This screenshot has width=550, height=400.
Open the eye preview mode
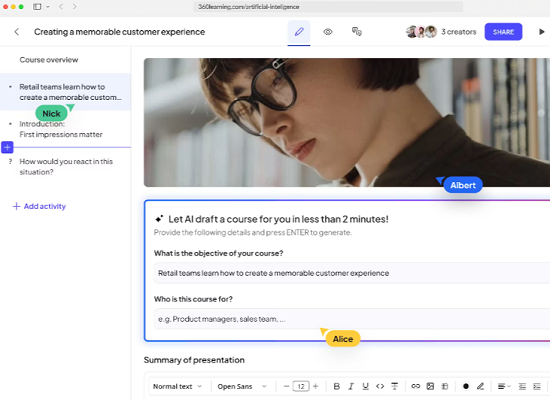click(328, 32)
